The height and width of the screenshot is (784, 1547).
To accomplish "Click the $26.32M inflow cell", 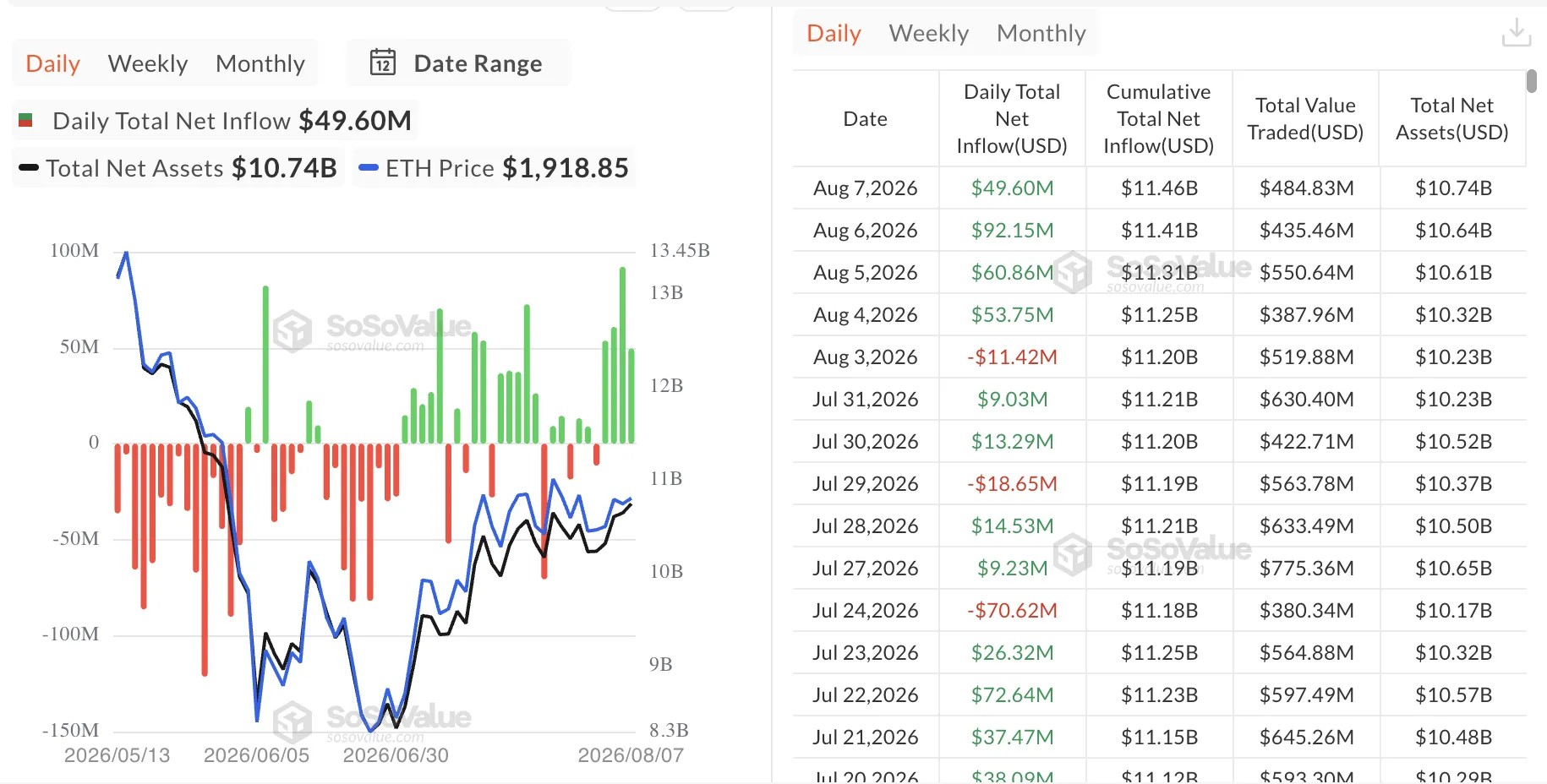I will (1012, 652).
